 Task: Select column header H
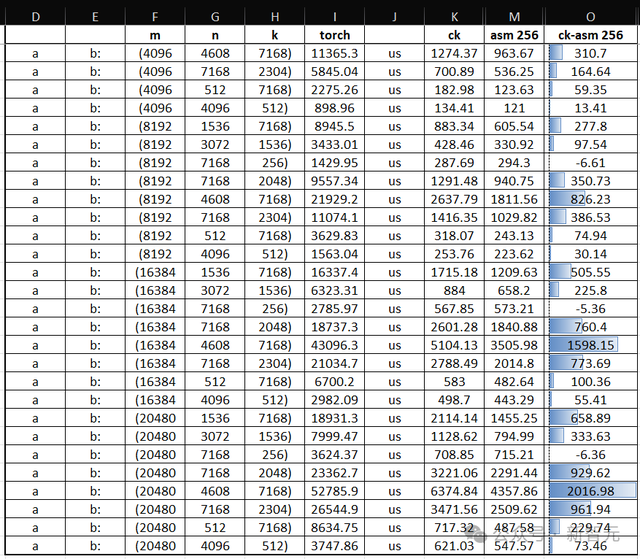(x=275, y=17)
